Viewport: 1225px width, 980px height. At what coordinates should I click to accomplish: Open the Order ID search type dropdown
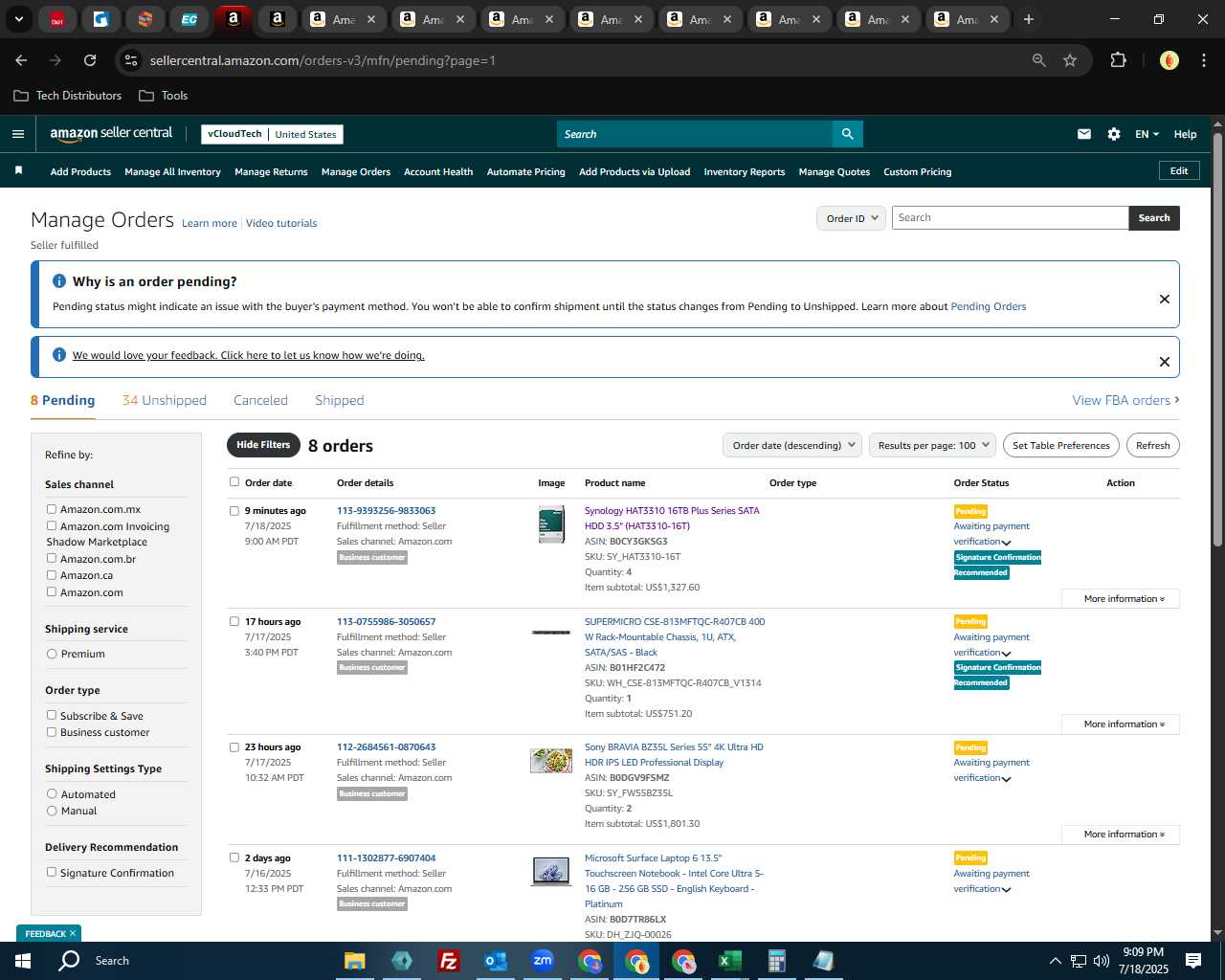tap(851, 218)
